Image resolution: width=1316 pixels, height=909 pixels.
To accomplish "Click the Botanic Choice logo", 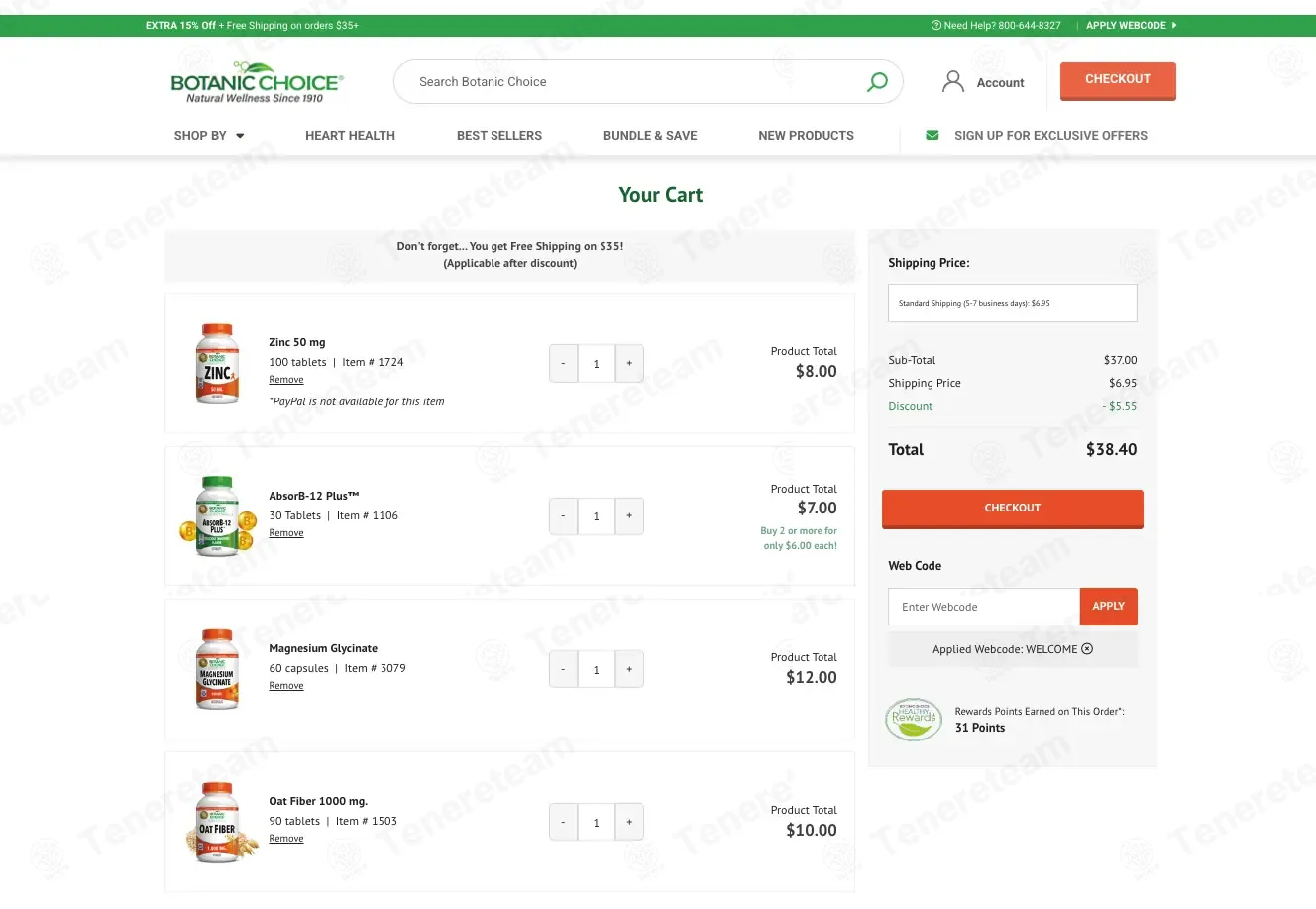I will [257, 83].
